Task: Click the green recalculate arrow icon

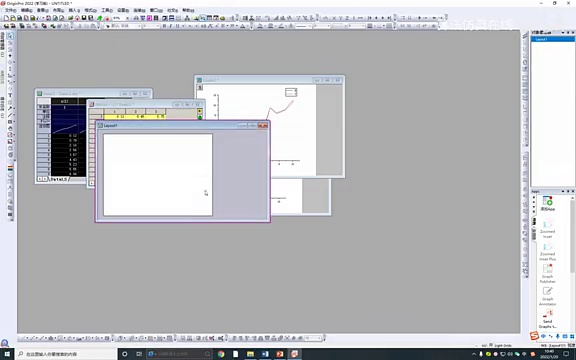Action: pyautogui.click(x=100, y=18)
